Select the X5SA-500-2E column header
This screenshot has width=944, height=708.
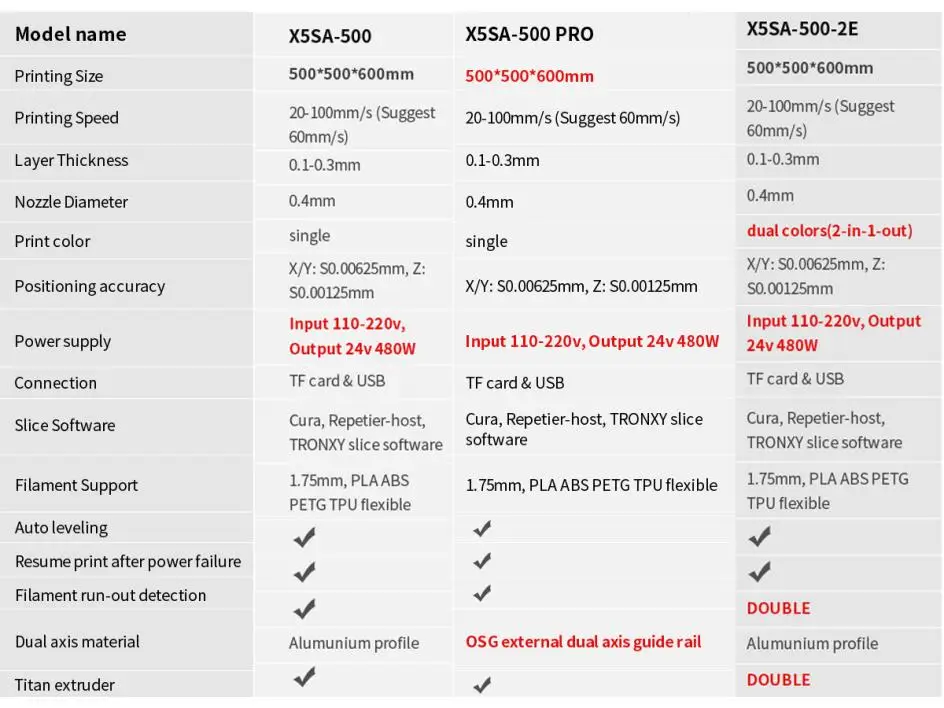802,29
